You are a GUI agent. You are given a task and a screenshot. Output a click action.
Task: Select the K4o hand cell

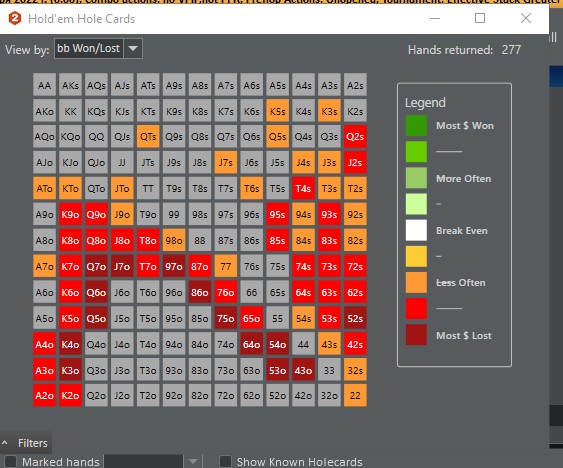coord(70,344)
